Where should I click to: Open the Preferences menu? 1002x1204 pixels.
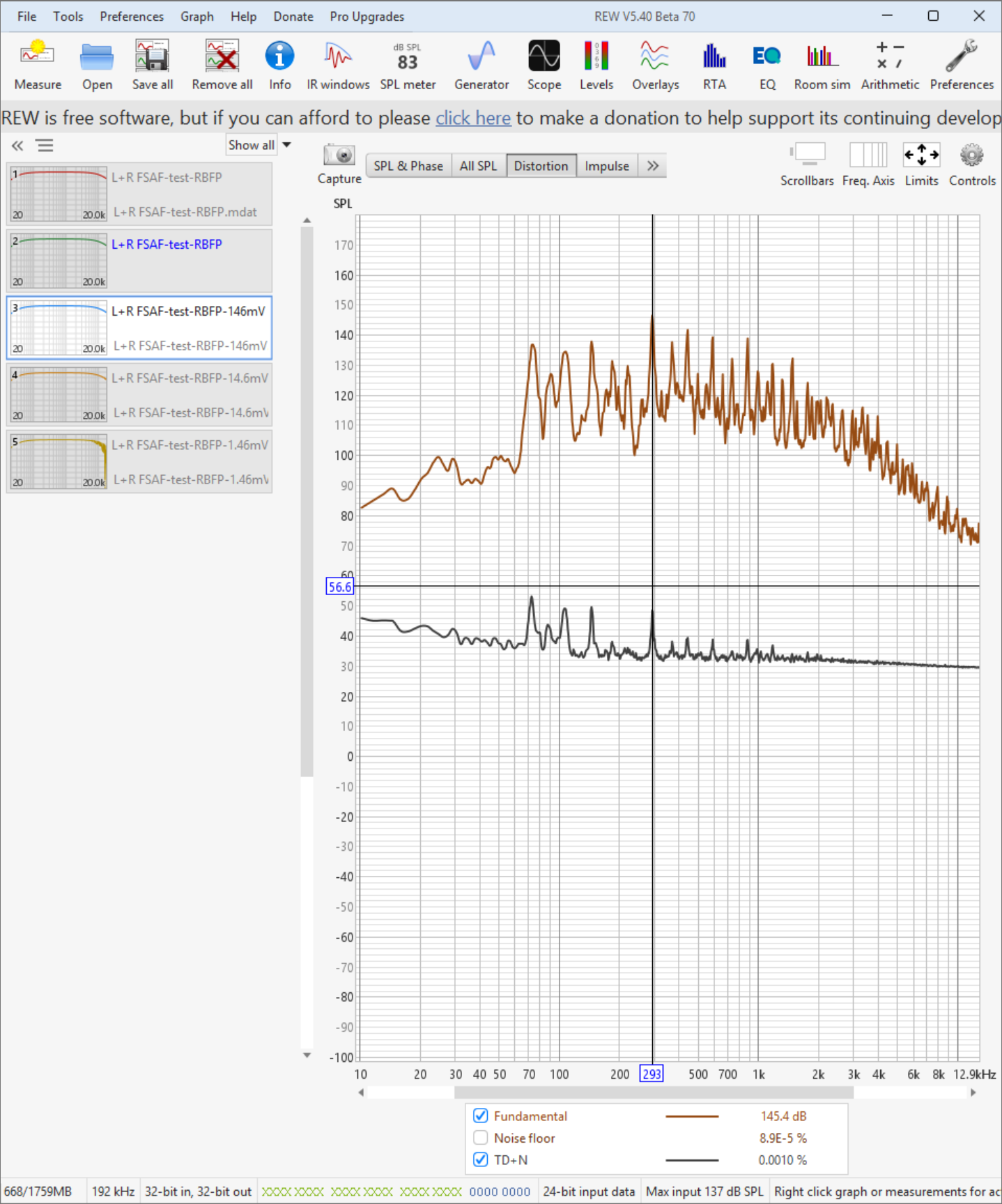tap(132, 16)
